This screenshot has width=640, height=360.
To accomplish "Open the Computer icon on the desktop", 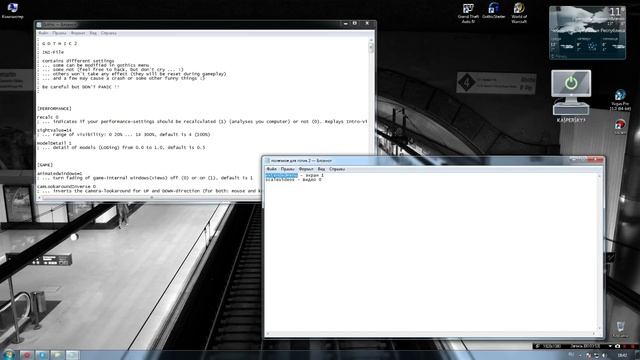I will (13, 10).
